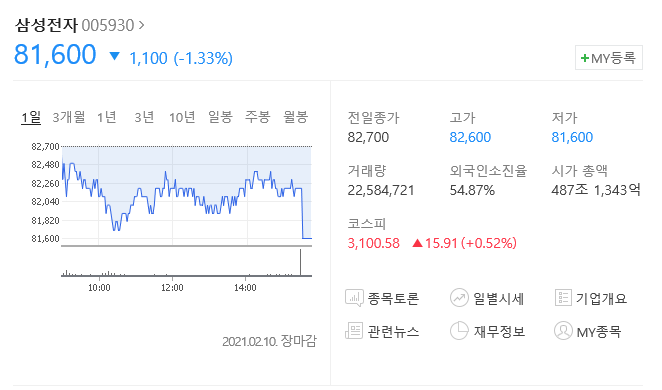The image size is (662, 390).
Task: Switch to the 월봉 monthly candle tab
Action: [x=296, y=117]
